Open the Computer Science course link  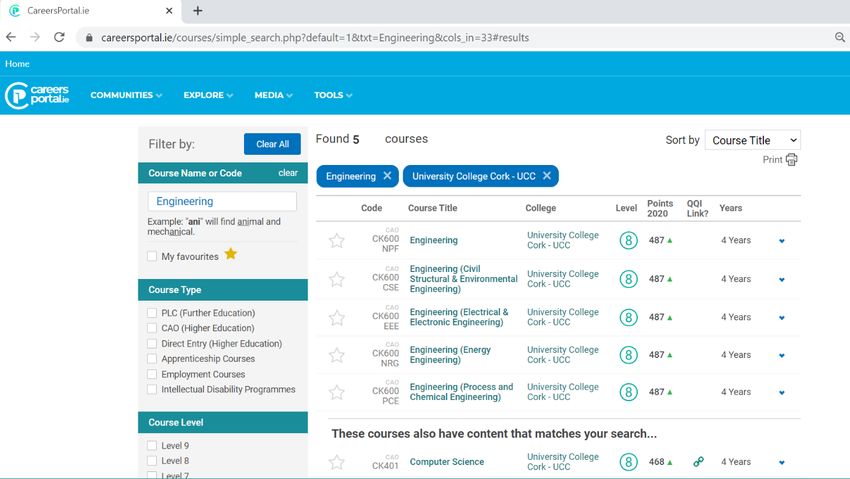coord(447,462)
